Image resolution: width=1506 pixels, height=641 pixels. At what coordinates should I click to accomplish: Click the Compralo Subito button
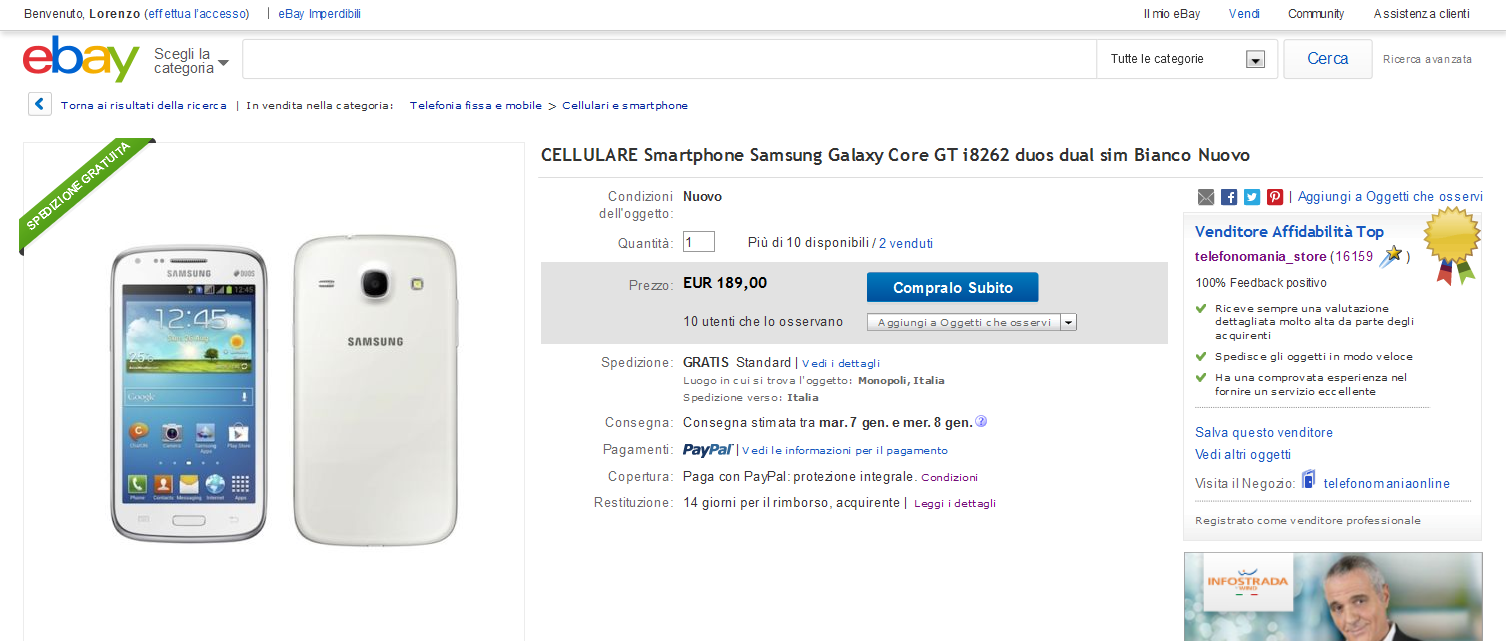(x=952, y=288)
